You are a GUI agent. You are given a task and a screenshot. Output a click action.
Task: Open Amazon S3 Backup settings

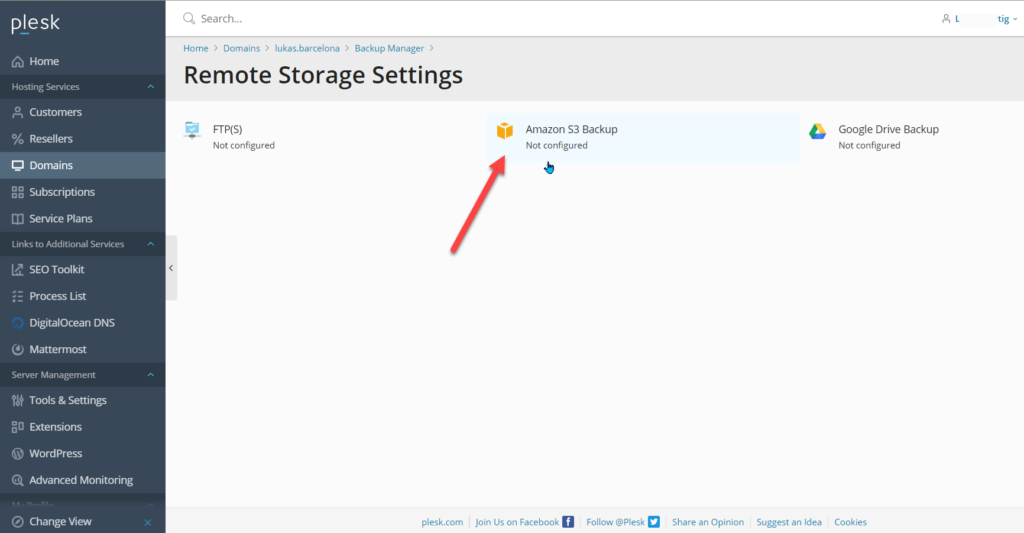(x=643, y=138)
